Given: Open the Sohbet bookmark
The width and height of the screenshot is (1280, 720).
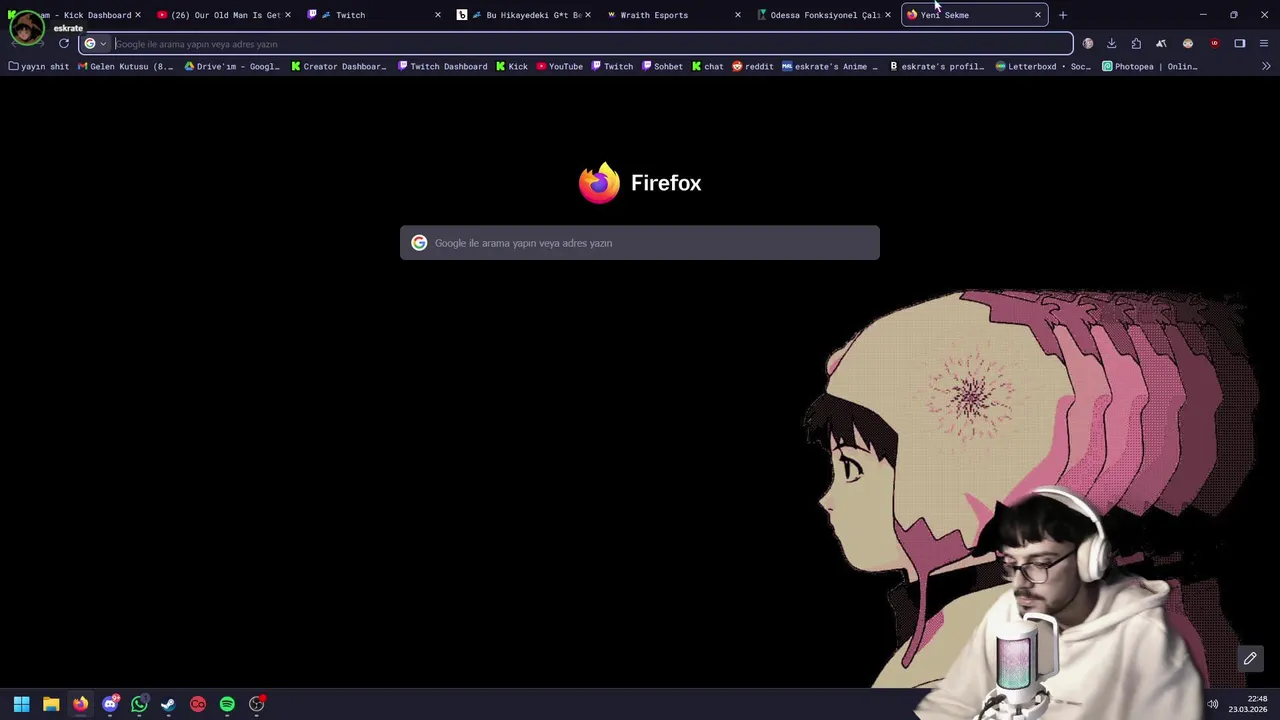Looking at the screenshot, I should 662,66.
